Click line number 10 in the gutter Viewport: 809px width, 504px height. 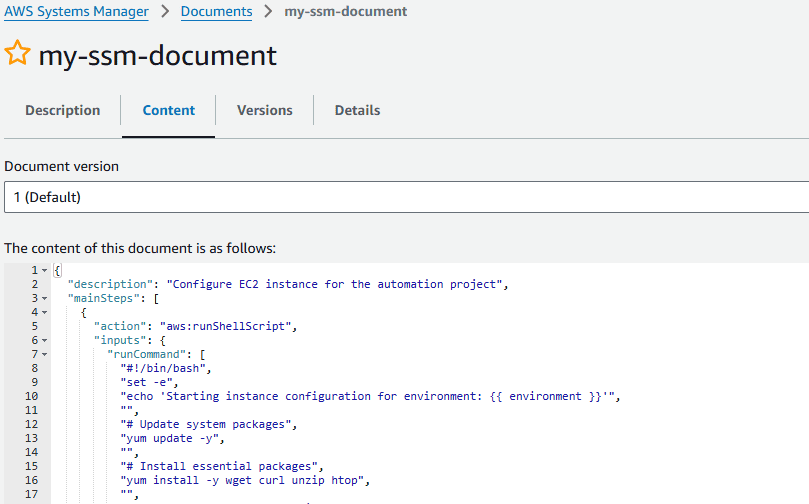(x=33, y=396)
